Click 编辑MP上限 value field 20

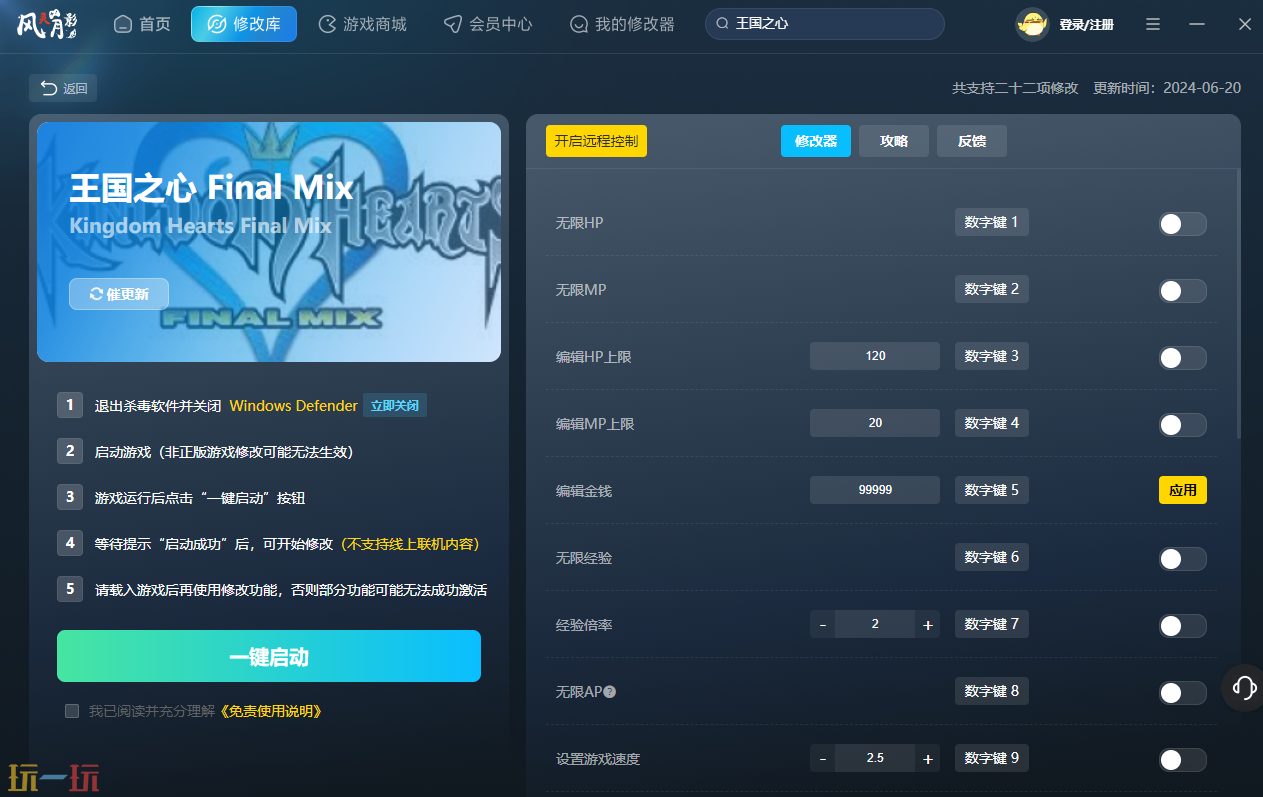click(875, 423)
